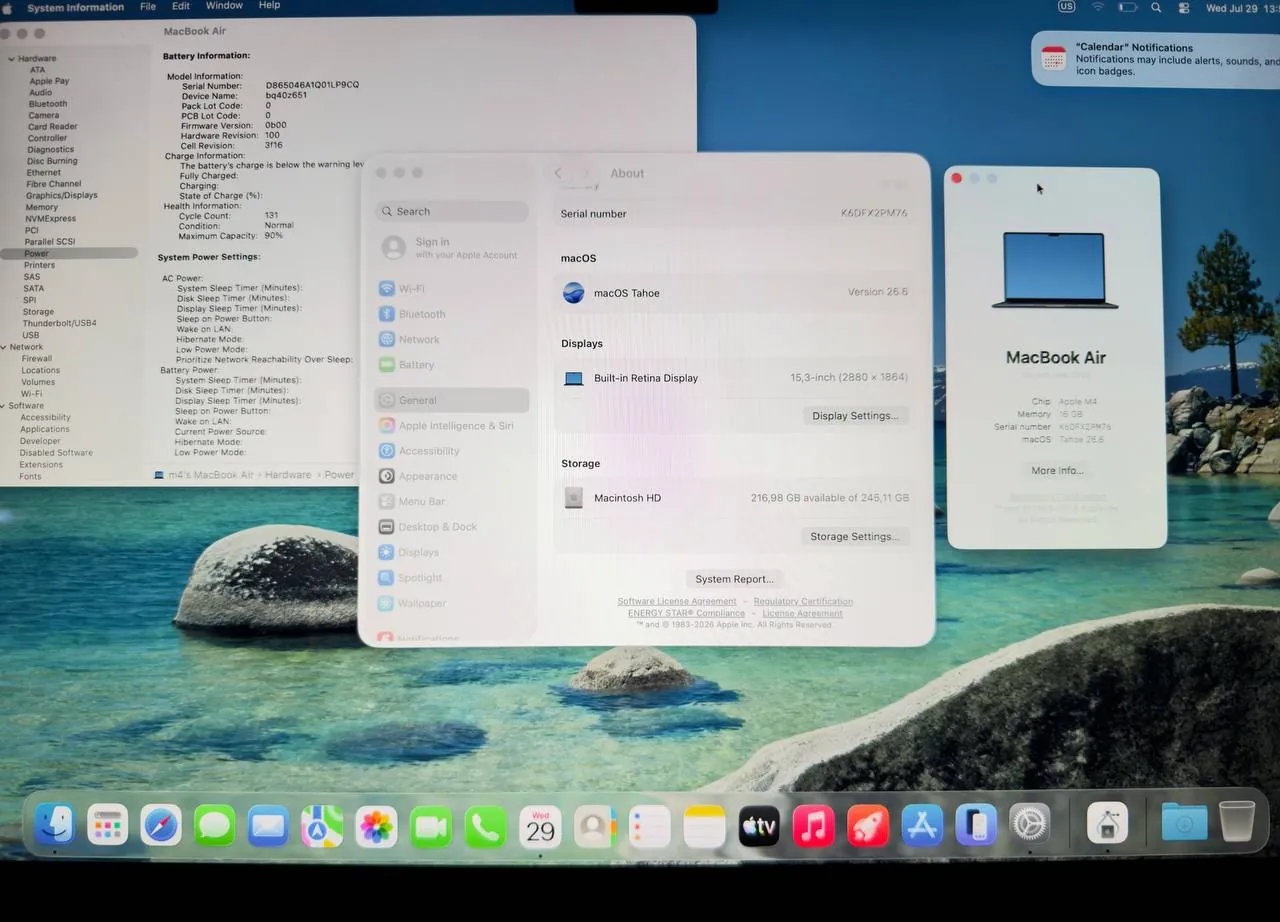Open the ENERGY STAR Compliance link

(x=686, y=614)
